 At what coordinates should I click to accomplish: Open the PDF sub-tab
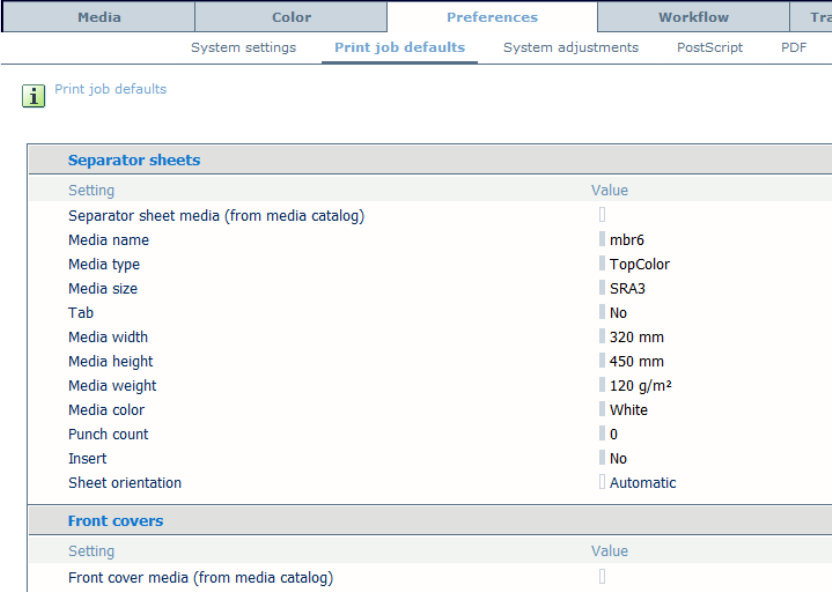[793, 47]
